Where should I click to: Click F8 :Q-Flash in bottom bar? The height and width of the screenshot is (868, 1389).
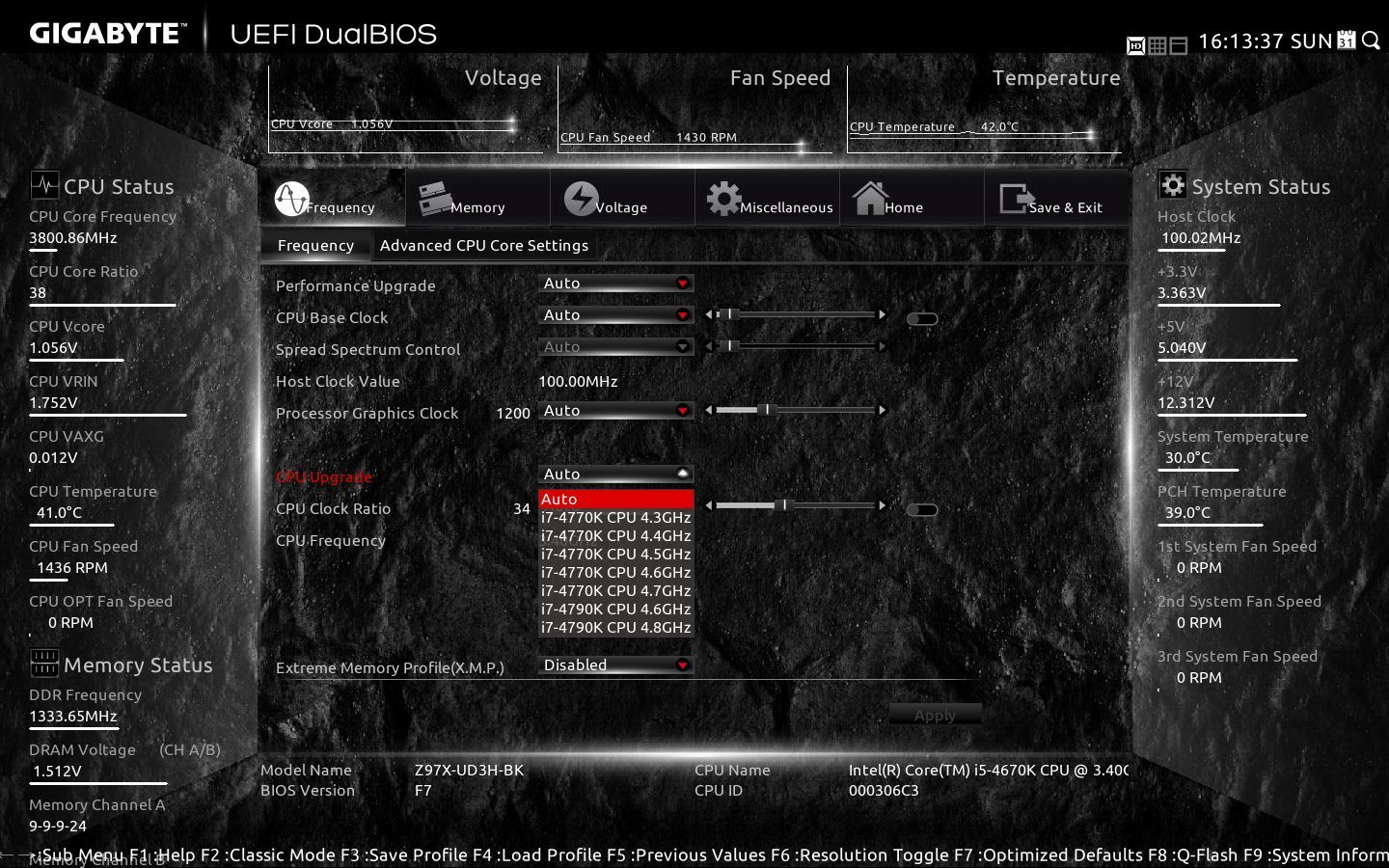pos(1192,854)
